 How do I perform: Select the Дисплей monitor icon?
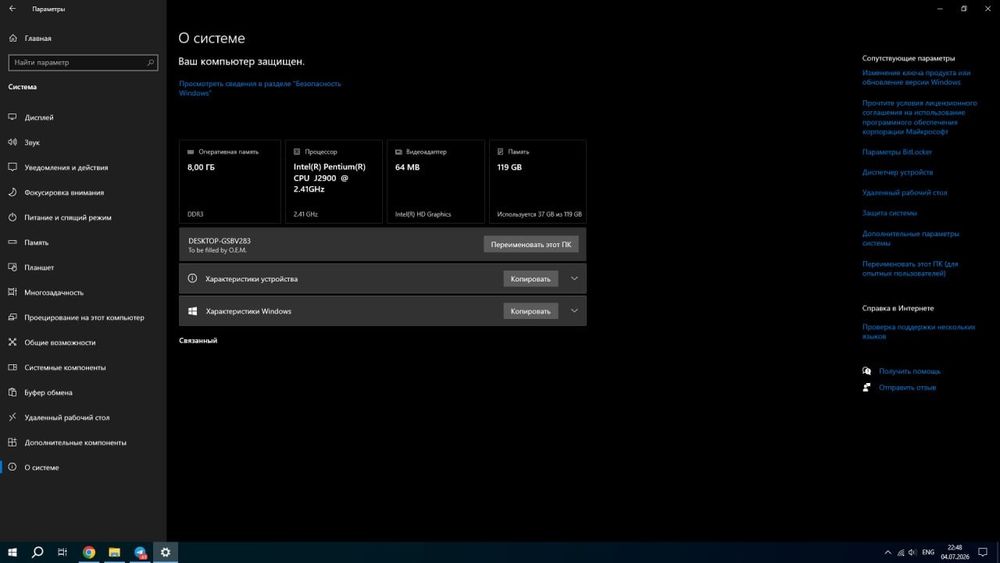[x=12, y=117]
